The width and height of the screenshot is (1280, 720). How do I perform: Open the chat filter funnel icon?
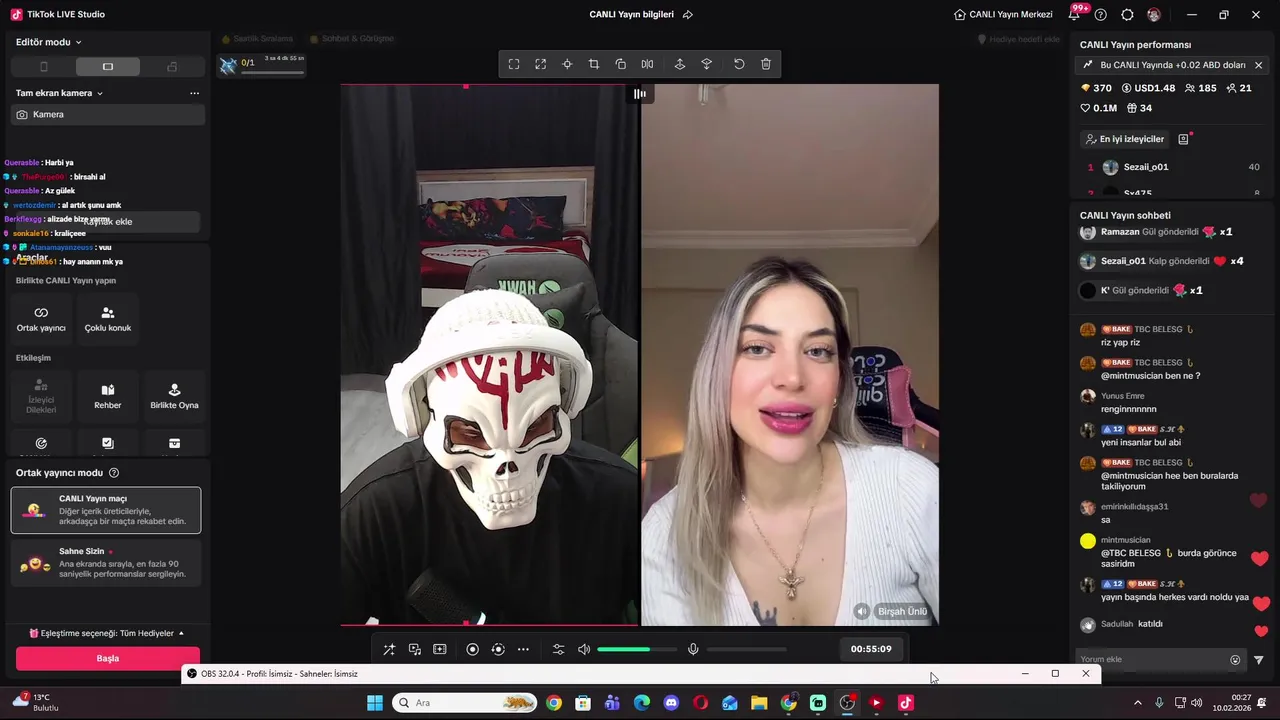[x=1259, y=660]
